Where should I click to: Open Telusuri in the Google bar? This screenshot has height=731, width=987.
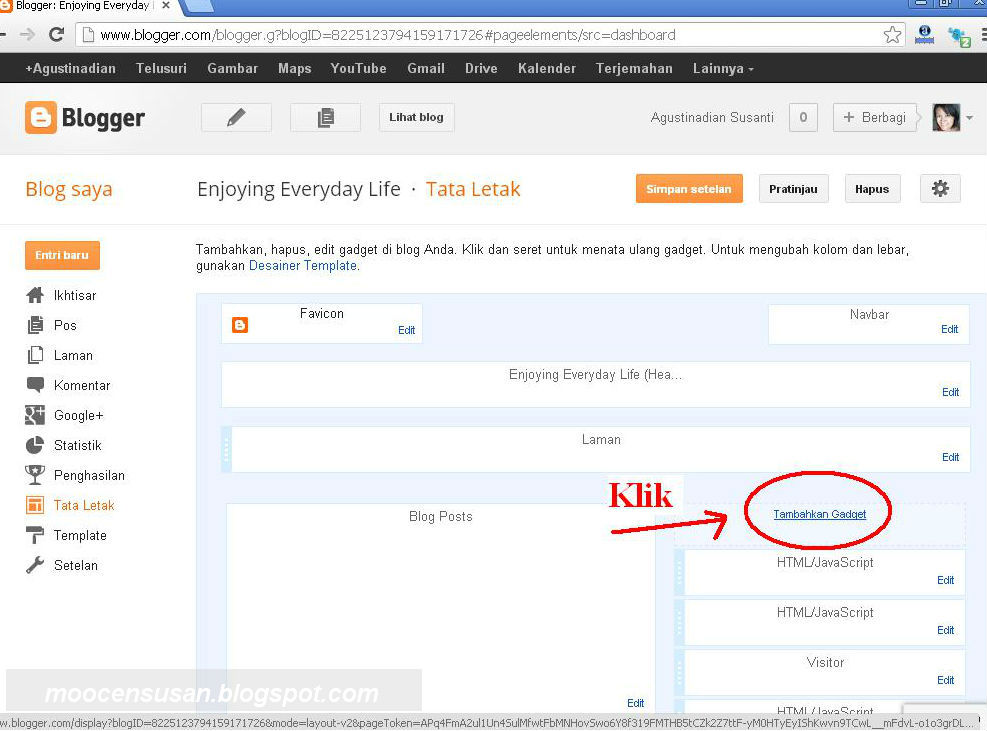[x=161, y=69]
